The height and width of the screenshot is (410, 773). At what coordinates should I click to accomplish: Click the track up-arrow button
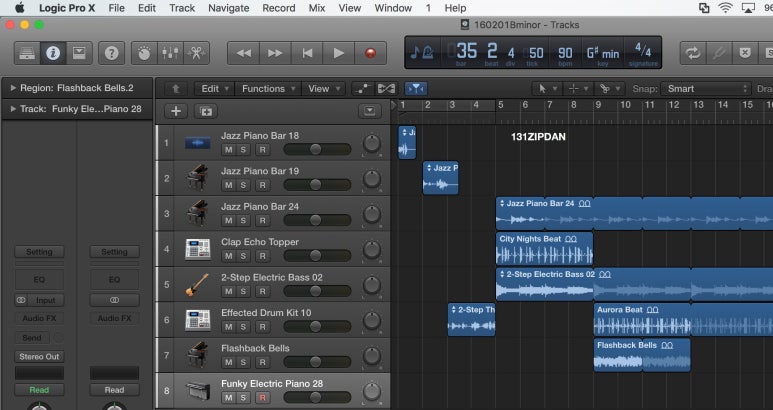click(x=176, y=89)
